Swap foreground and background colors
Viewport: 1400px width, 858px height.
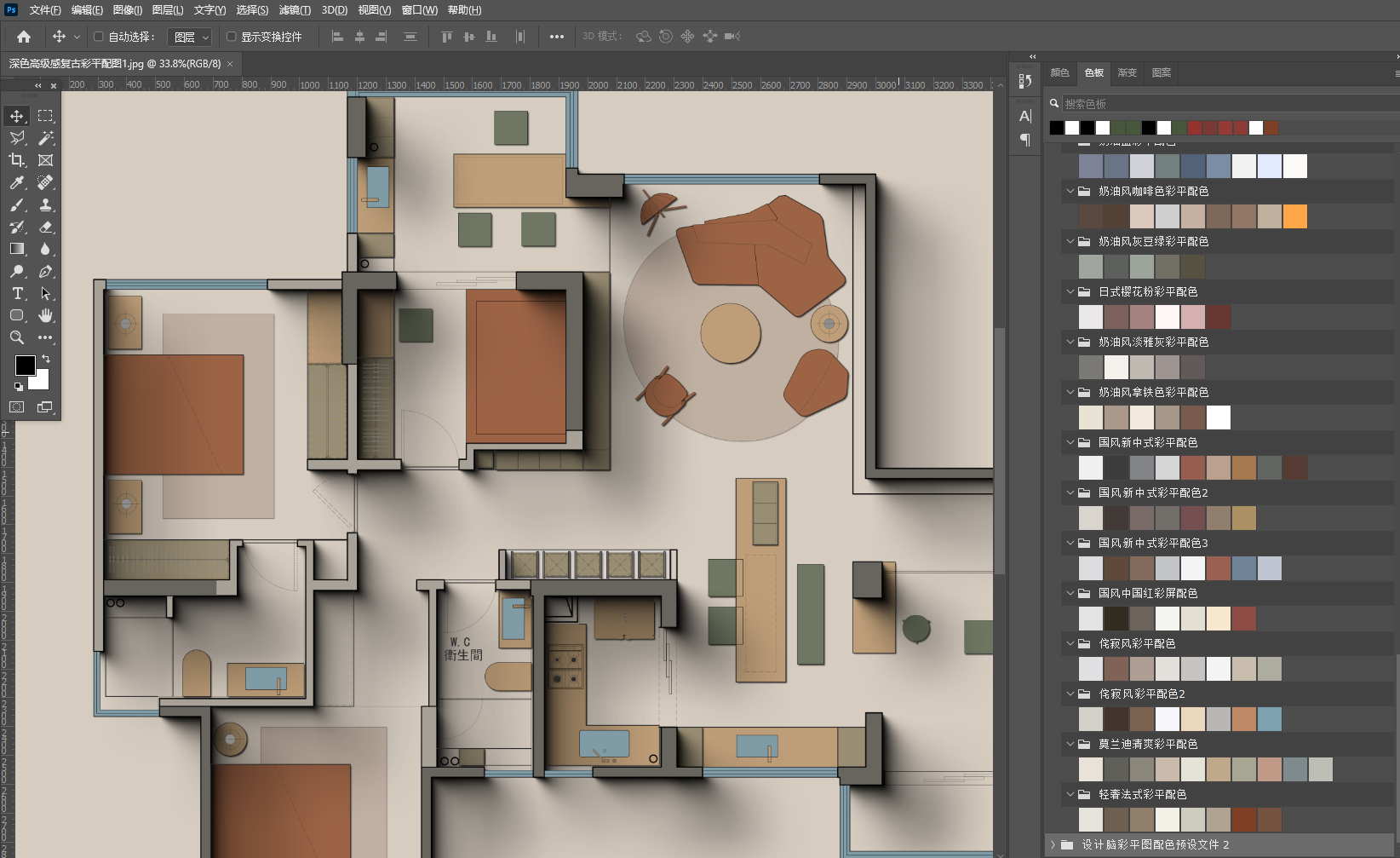[46, 359]
